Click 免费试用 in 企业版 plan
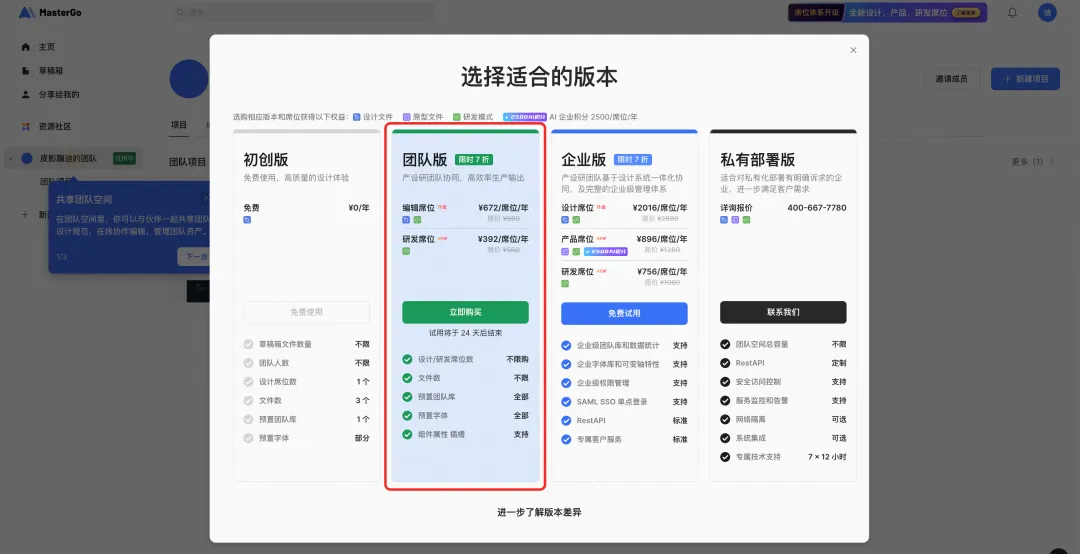The image size is (1080, 554). click(x=624, y=313)
